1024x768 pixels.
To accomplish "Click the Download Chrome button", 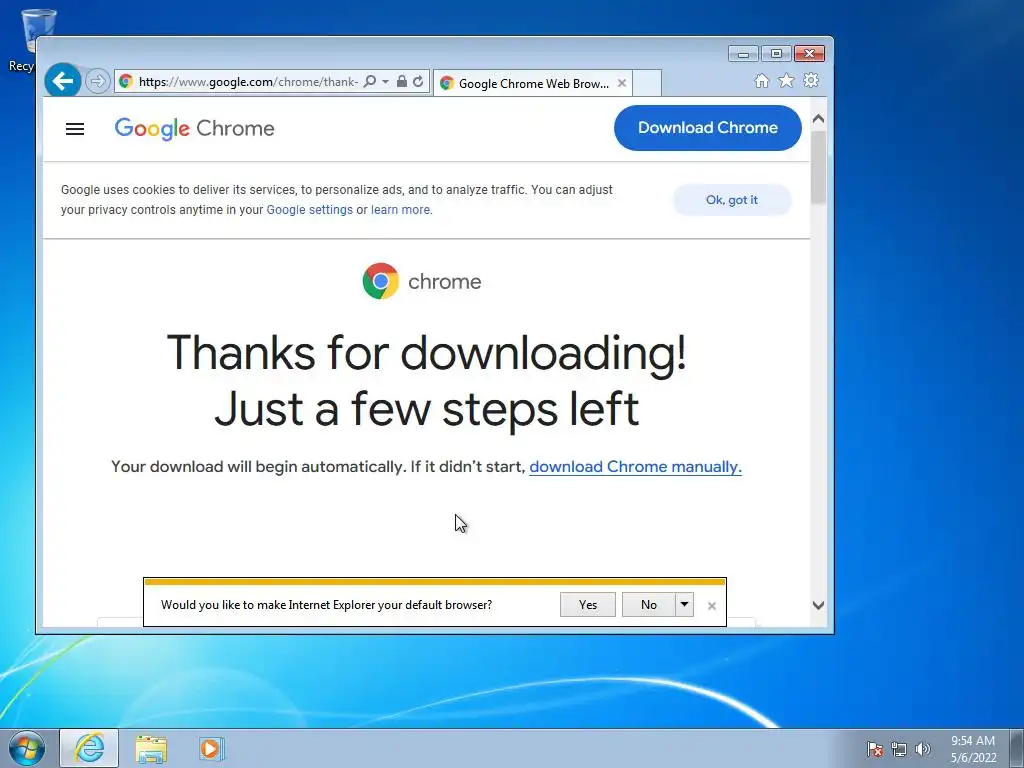I will coord(707,127).
